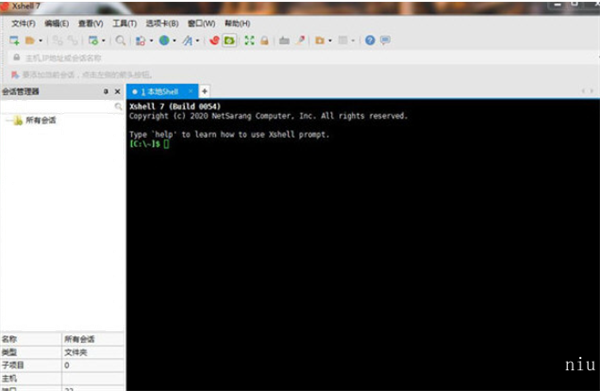Viewport: 600px width, 391px height.
Task: Open the 编辑(E) menu
Action: coord(57,24)
